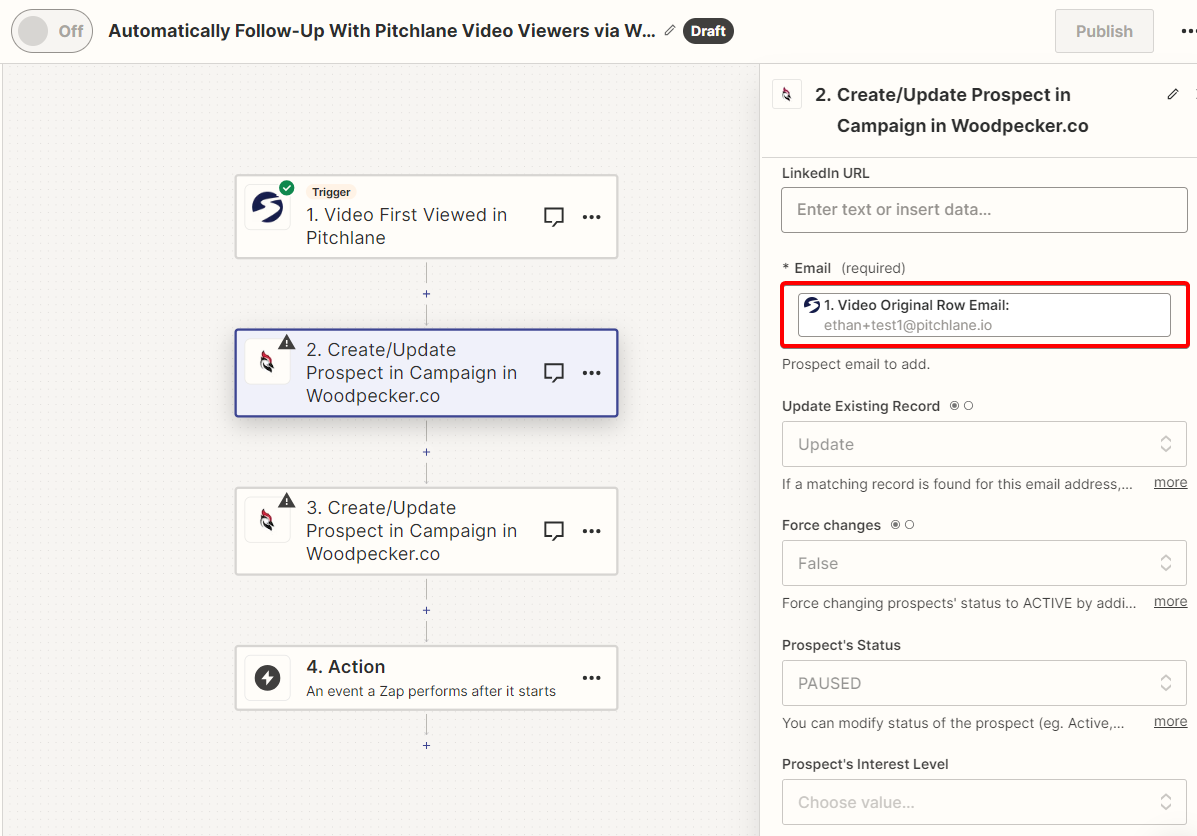
Task: Toggle the Zap On/Off switch
Action: pyautogui.click(x=52, y=31)
